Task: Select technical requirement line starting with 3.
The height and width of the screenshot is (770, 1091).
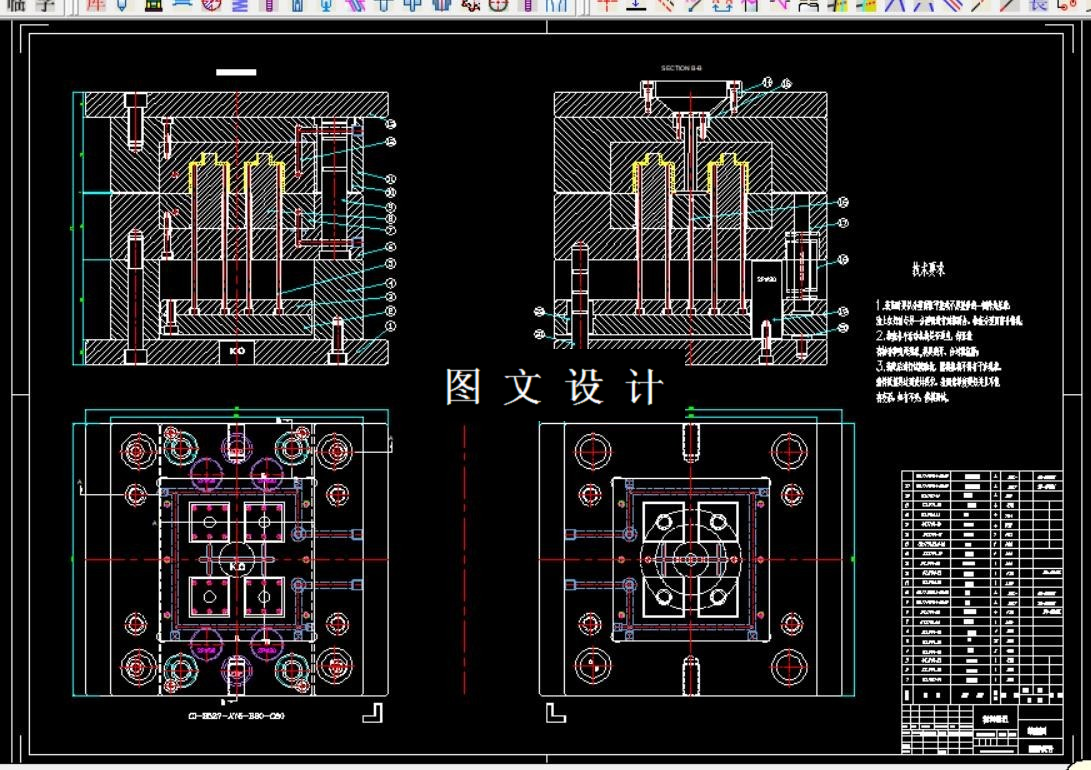Action: pyautogui.click(x=938, y=366)
